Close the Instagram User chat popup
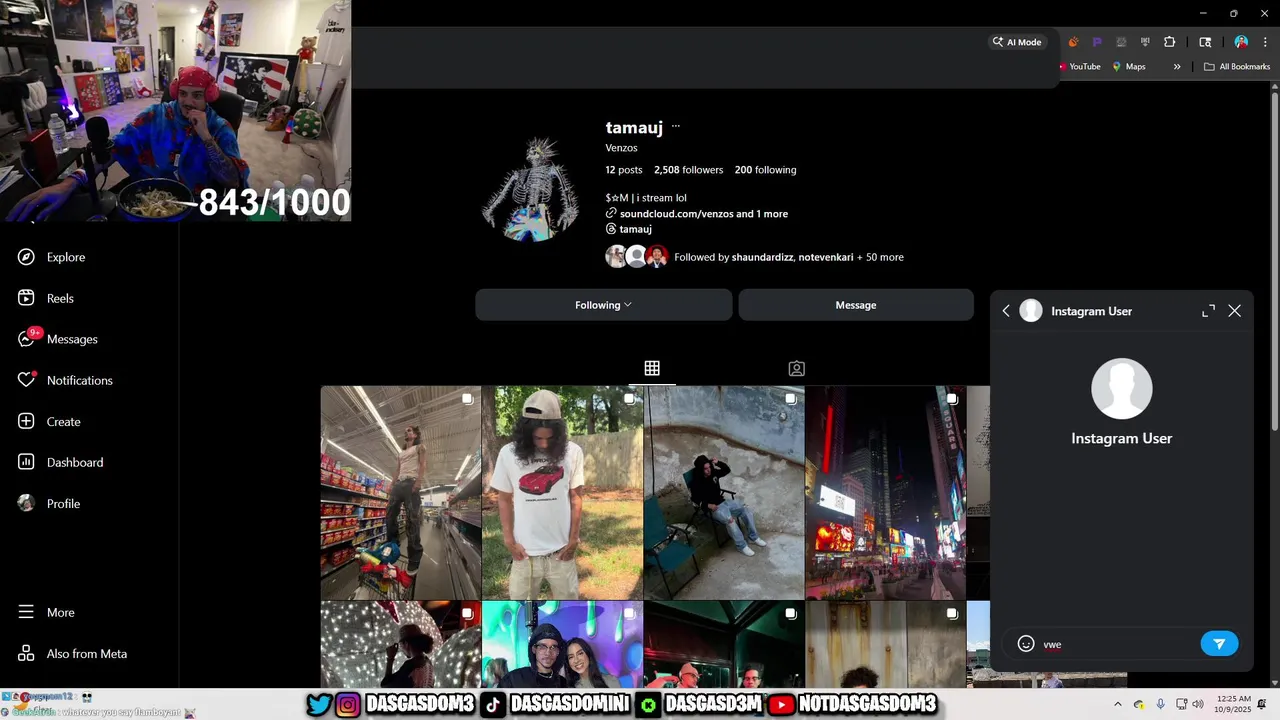The height and width of the screenshot is (720, 1280). [1235, 311]
